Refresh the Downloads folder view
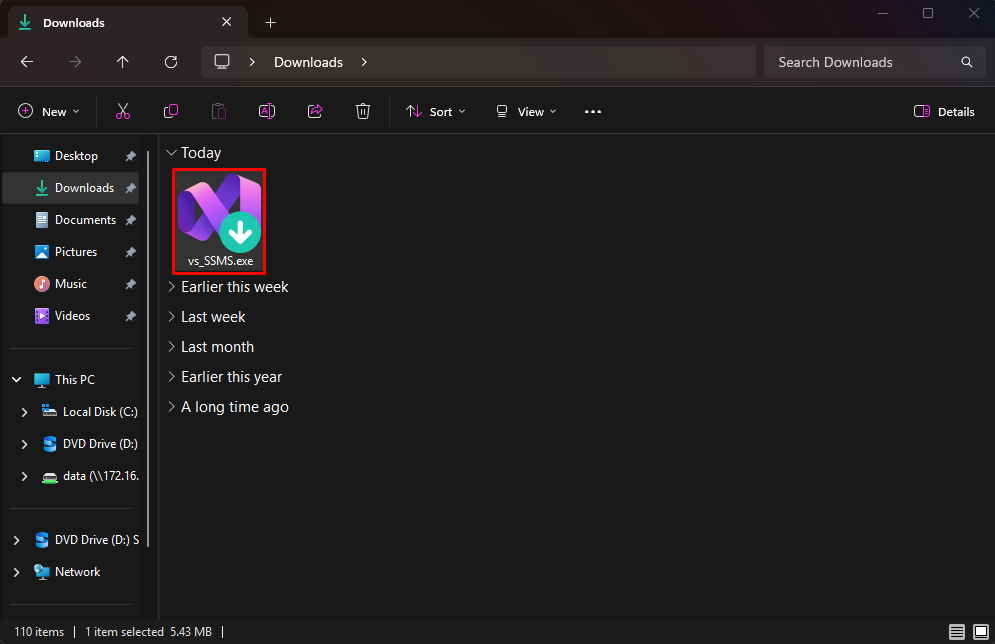This screenshot has height=644, width=995. pos(171,62)
